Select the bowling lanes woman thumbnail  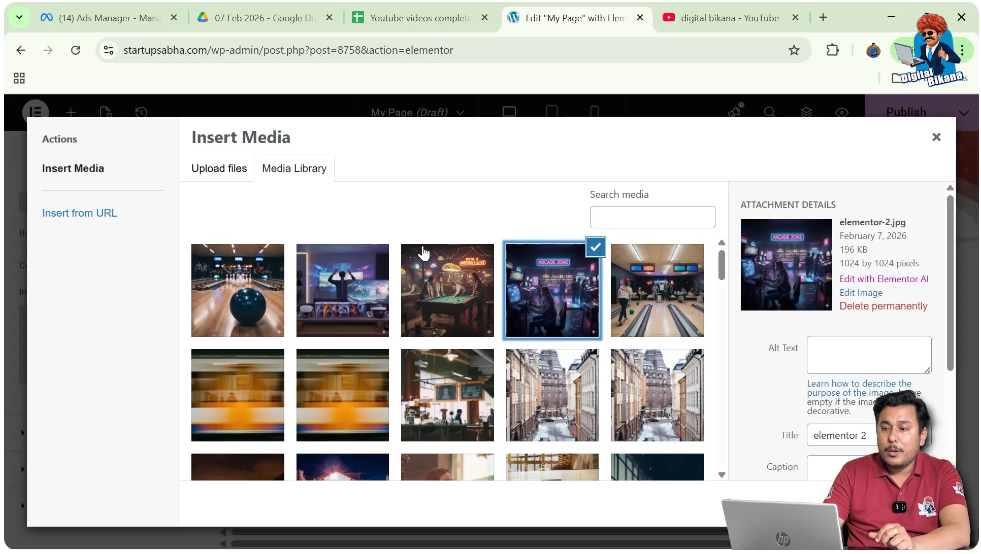(x=657, y=290)
